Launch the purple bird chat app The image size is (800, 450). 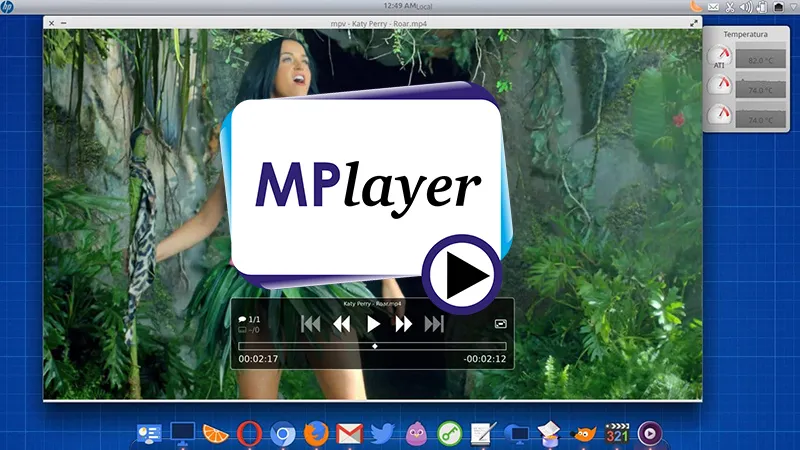(416, 434)
